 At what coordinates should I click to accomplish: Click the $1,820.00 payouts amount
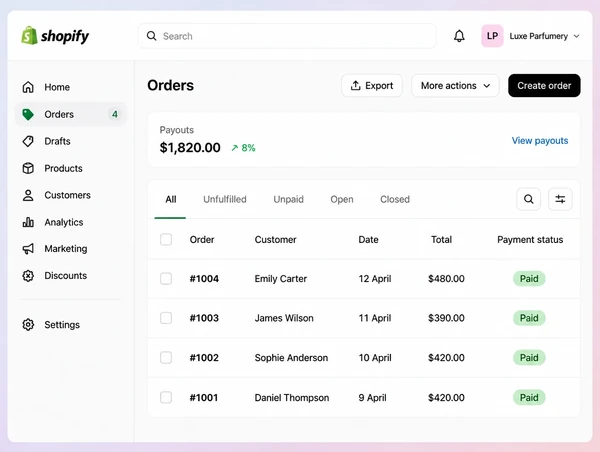pyautogui.click(x=190, y=148)
